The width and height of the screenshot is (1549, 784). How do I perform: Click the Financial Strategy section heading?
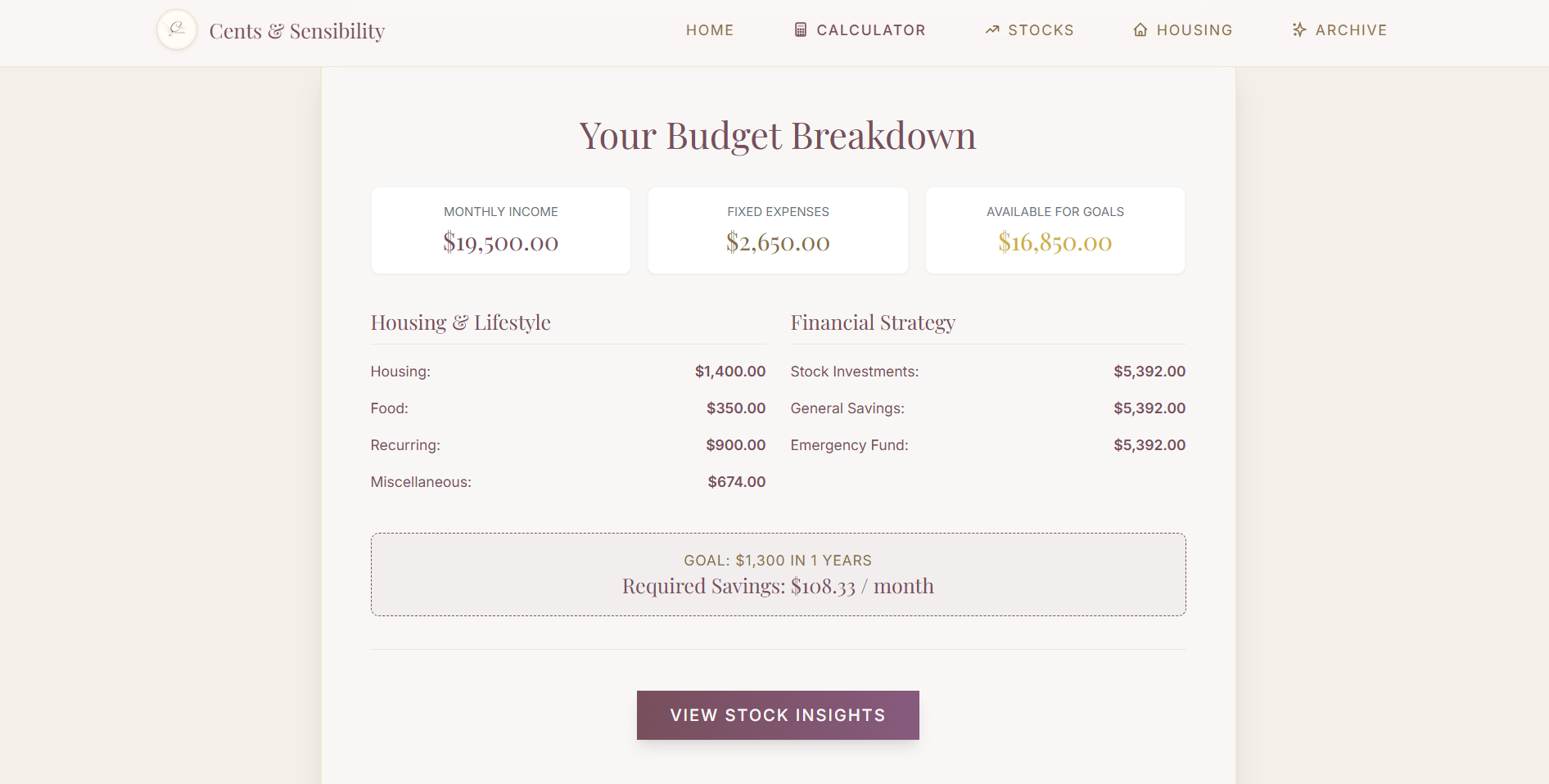click(x=873, y=322)
